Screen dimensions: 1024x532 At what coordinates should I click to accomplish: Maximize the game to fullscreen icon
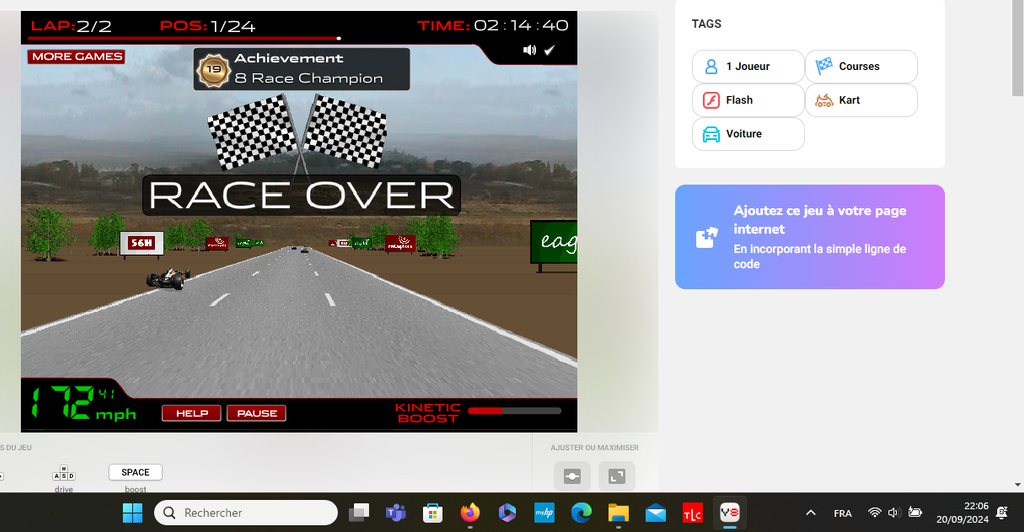click(x=617, y=476)
